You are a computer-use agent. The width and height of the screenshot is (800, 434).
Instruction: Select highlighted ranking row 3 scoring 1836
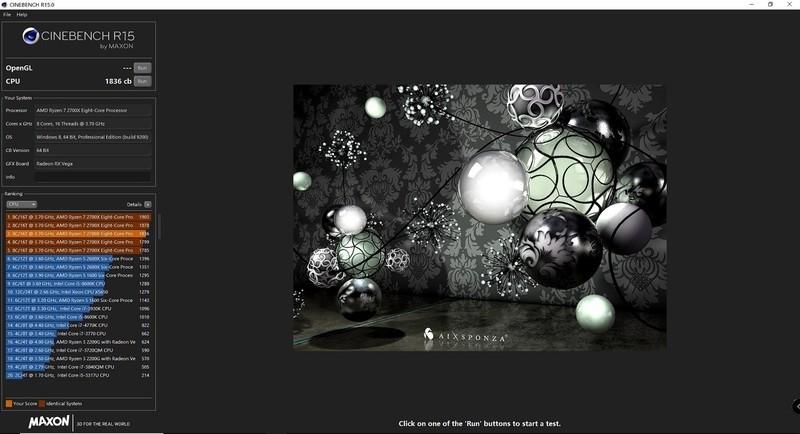pos(78,234)
